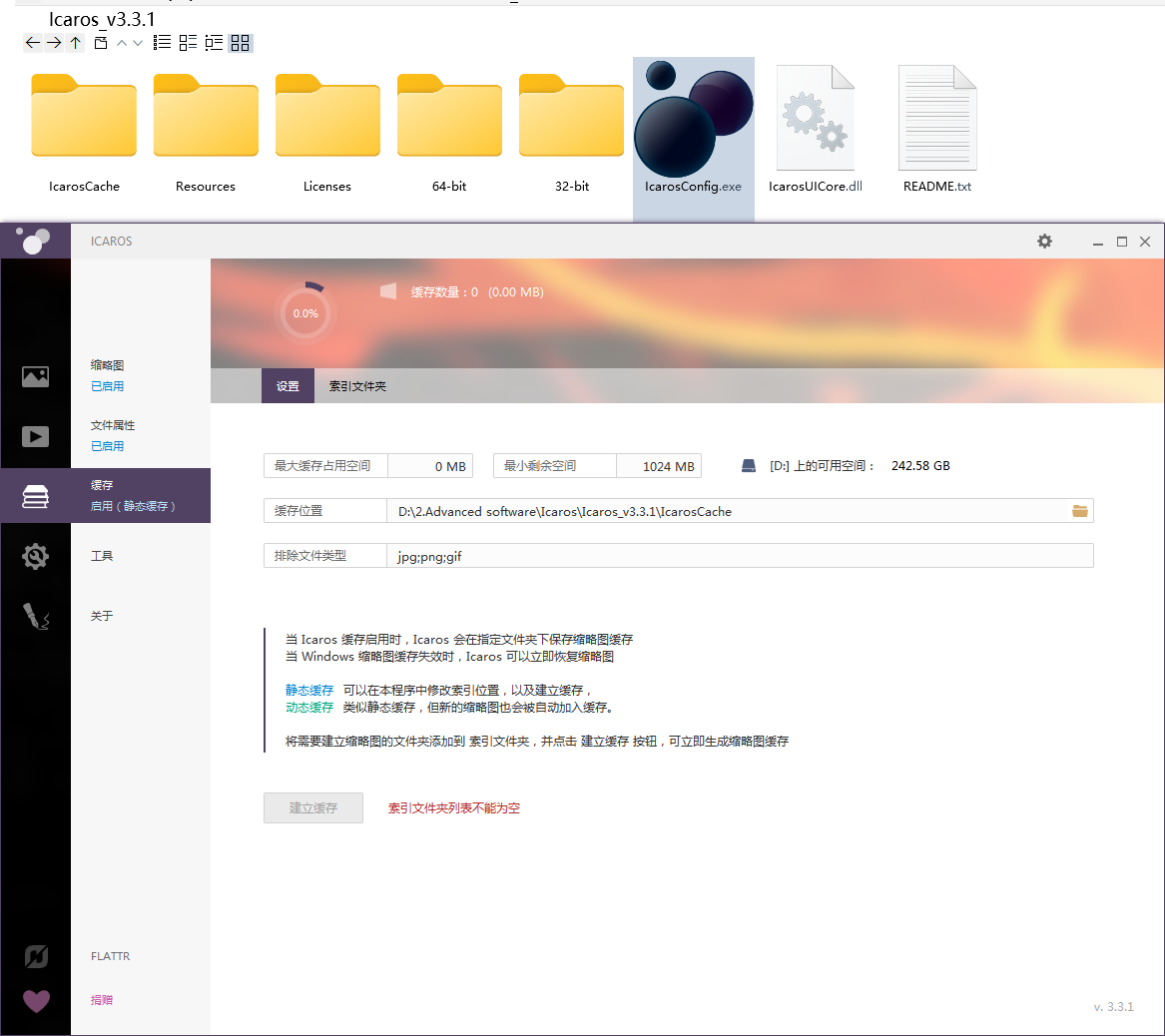Click the purple heart donate icon

[x=36, y=1001]
